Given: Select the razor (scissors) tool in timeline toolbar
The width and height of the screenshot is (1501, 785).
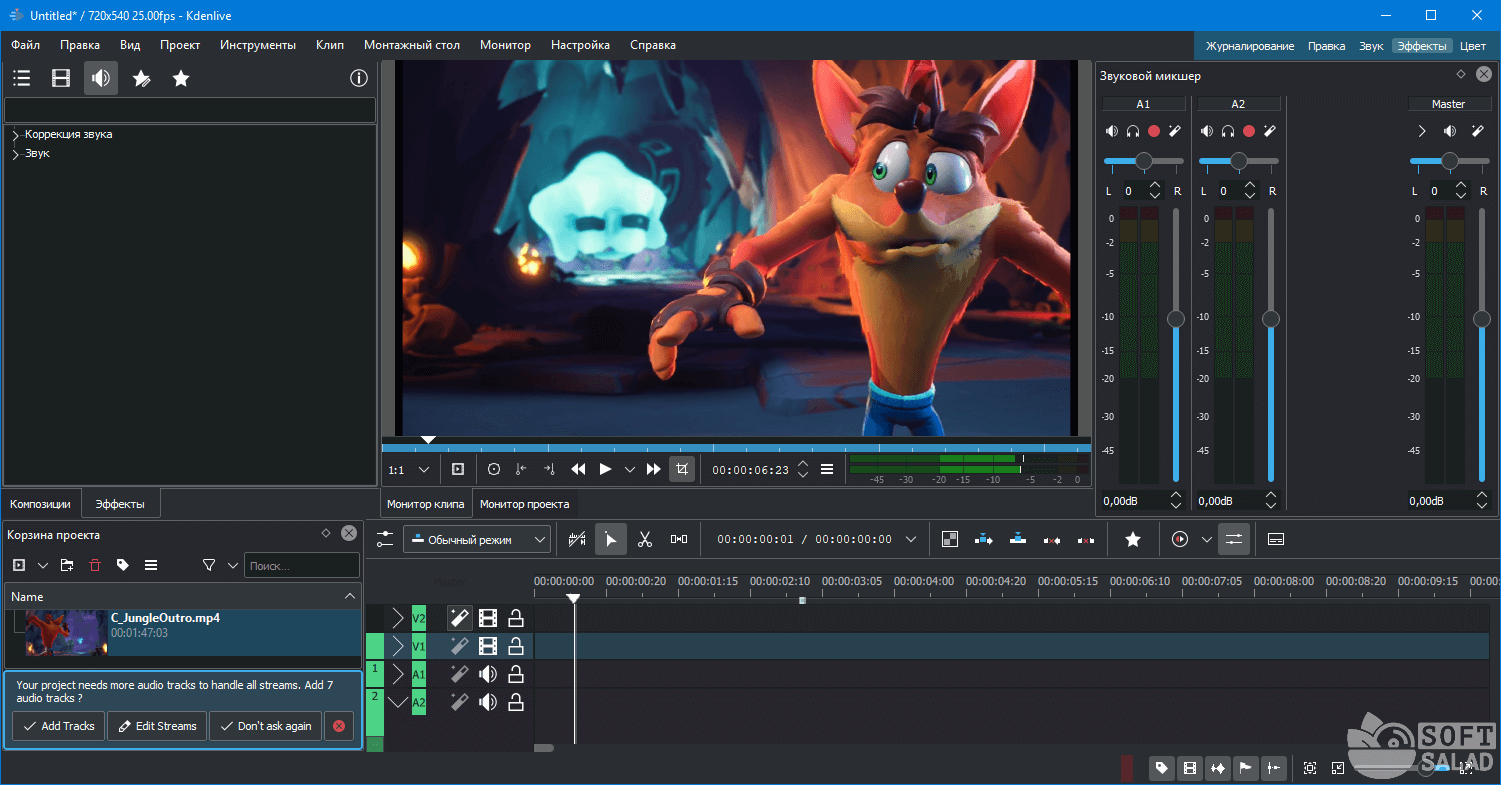Looking at the screenshot, I should pos(644,539).
